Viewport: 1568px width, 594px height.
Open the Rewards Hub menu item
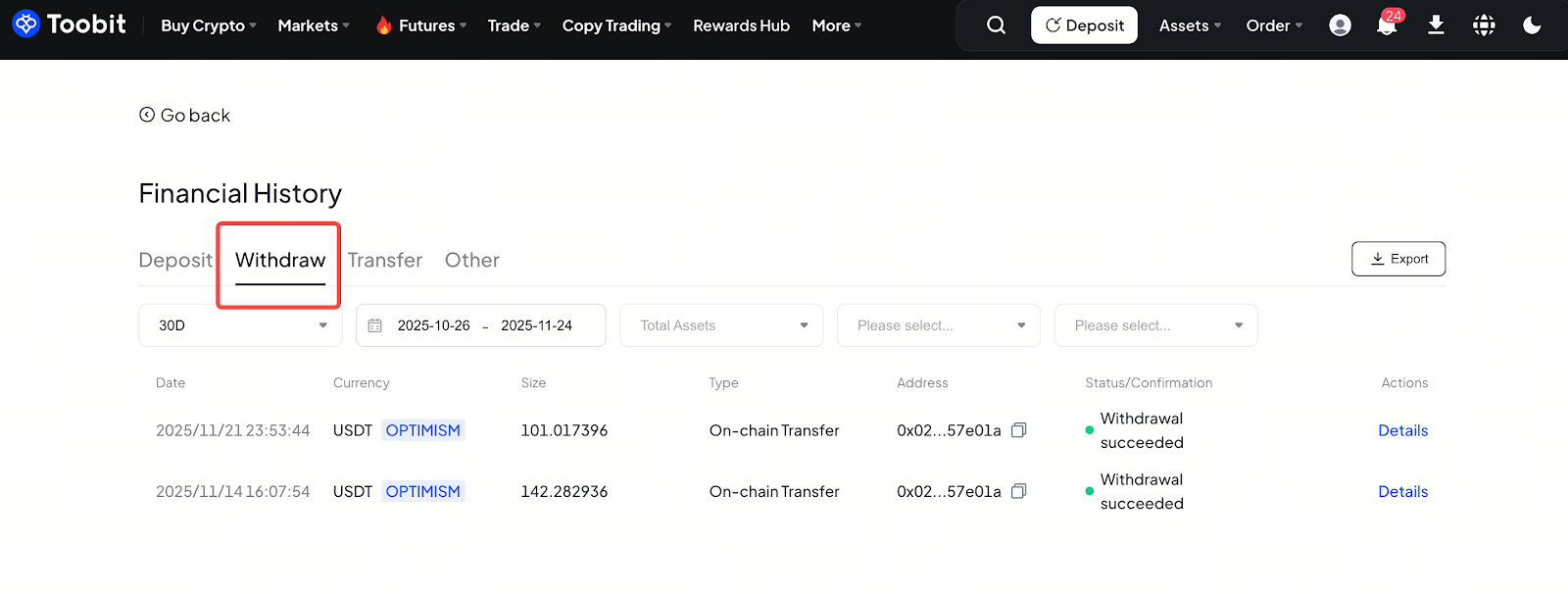pos(741,25)
